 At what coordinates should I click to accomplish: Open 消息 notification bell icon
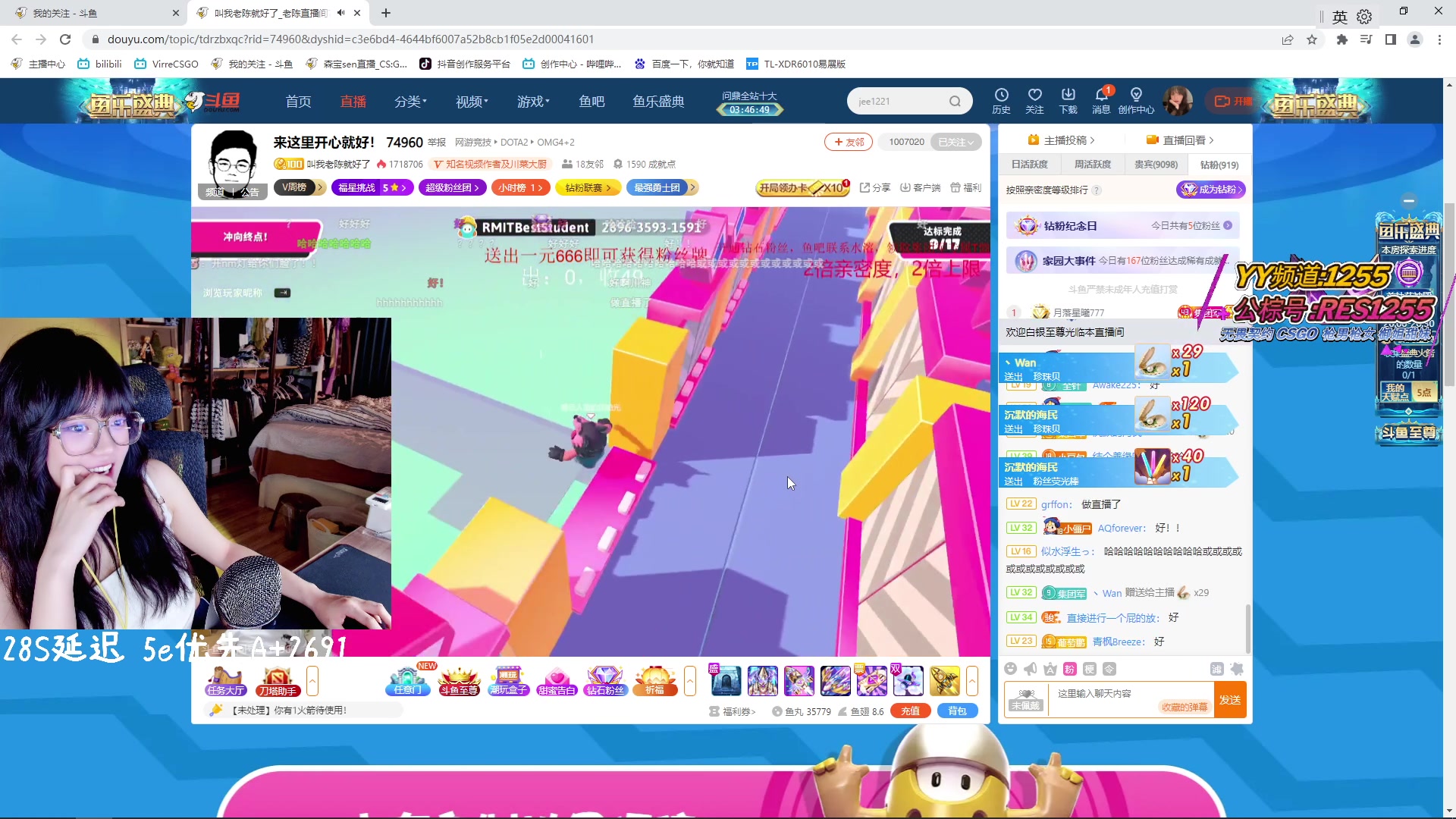pos(1101,100)
